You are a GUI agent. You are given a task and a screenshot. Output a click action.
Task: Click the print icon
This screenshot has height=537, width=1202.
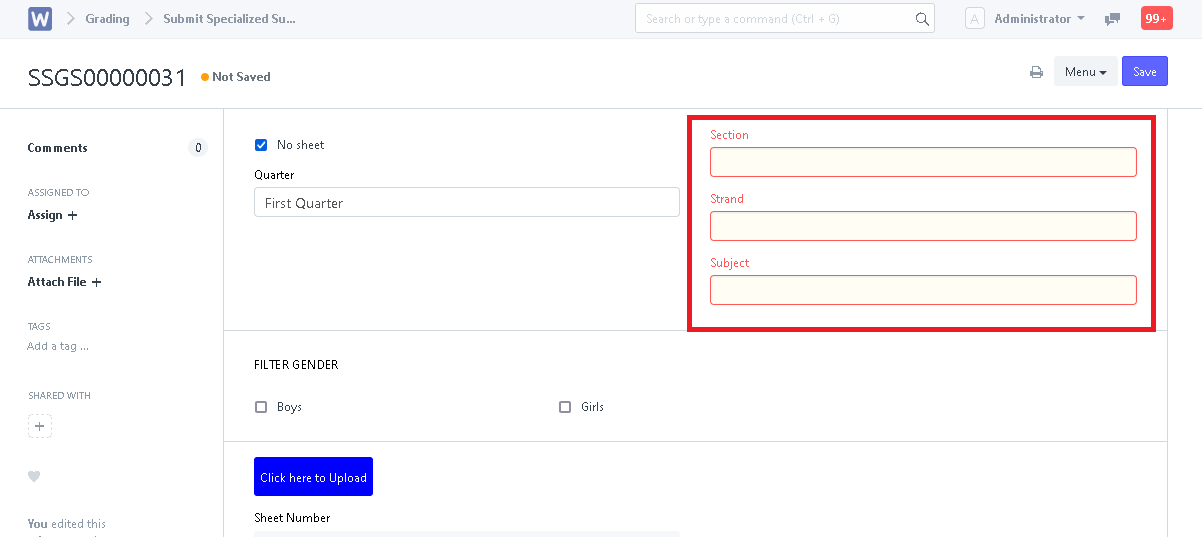1037,72
